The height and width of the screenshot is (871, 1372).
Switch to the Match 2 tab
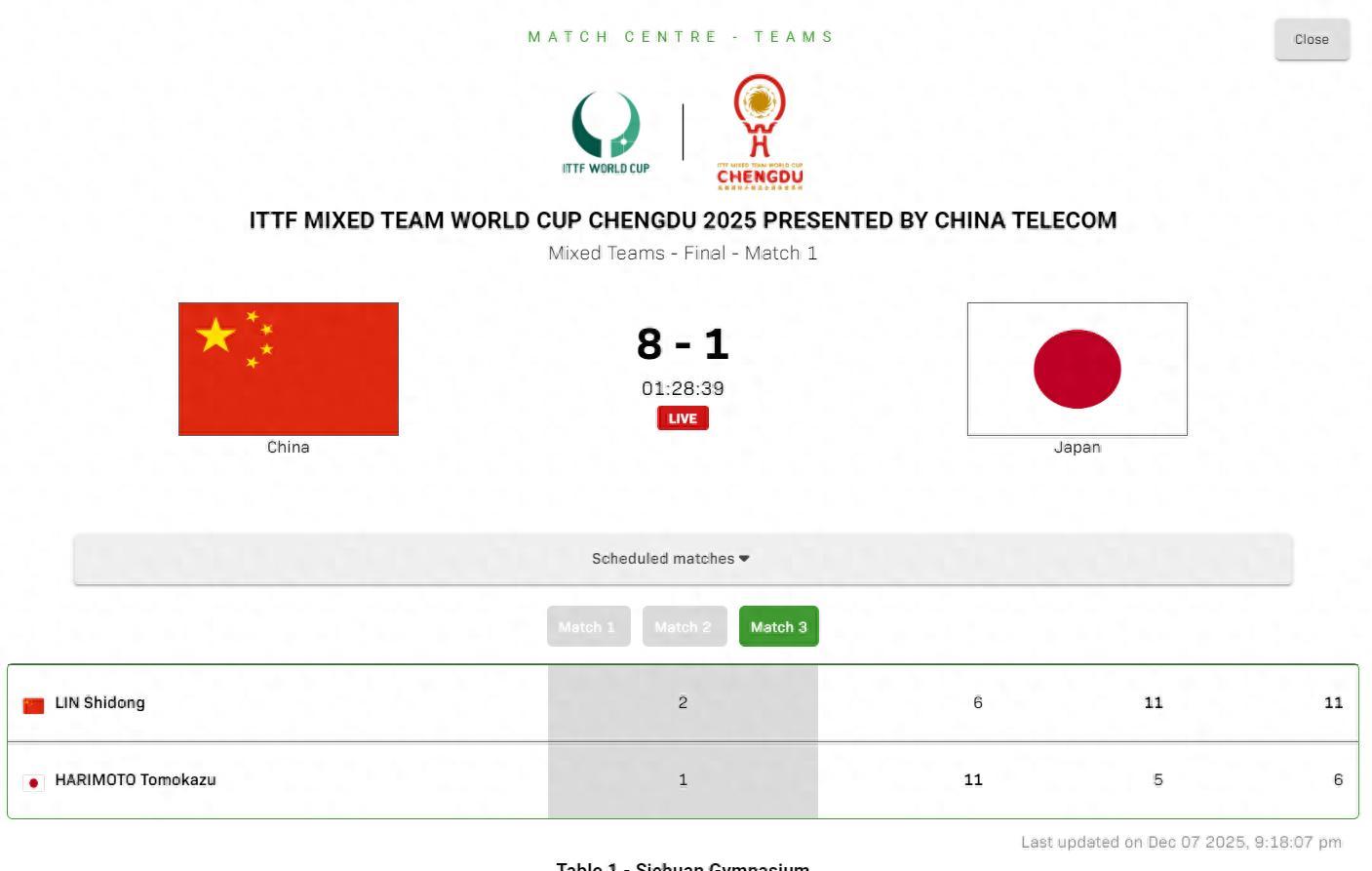click(684, 626)
